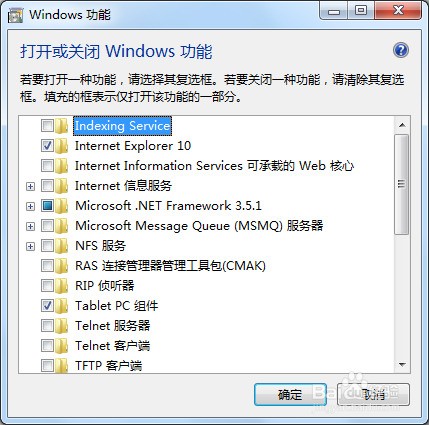The image size is (429, 425).
Task: Expand the Microsoft Message Queue (MSMQ) node
Action: click(30, 226)
